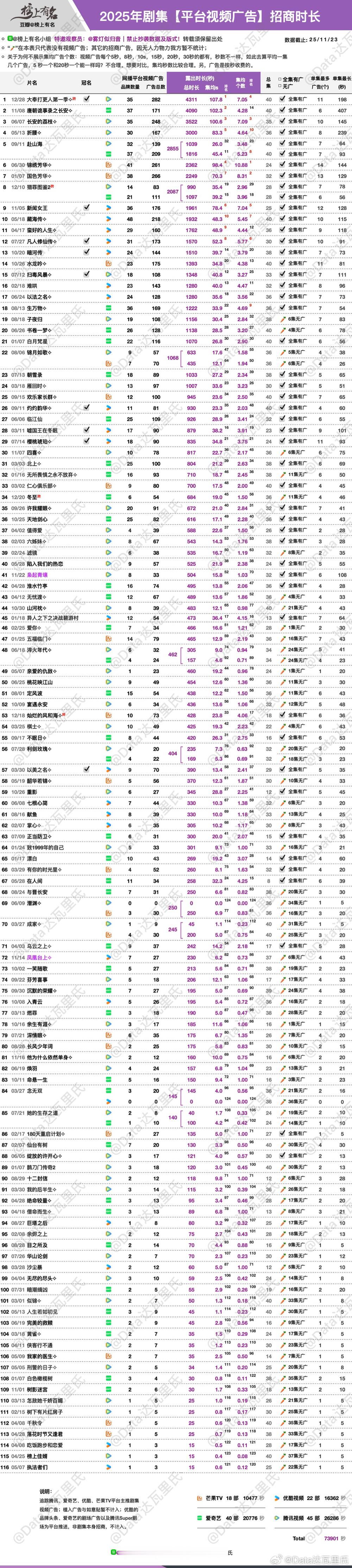Click orange marker icon beside 4集无广 in 书卷一梦 row

(283, 330)
